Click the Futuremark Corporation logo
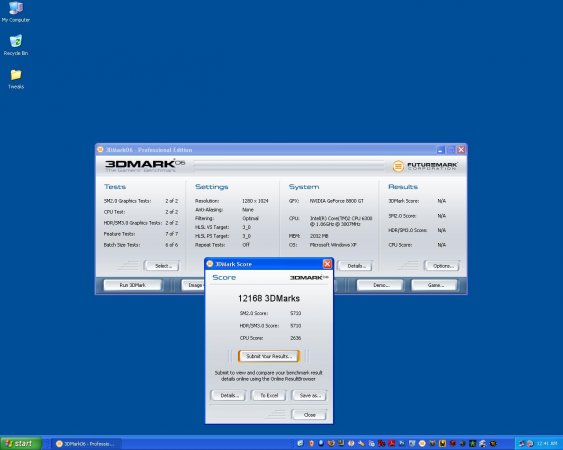Screen dimensions: 563x450 pos(424,166)
